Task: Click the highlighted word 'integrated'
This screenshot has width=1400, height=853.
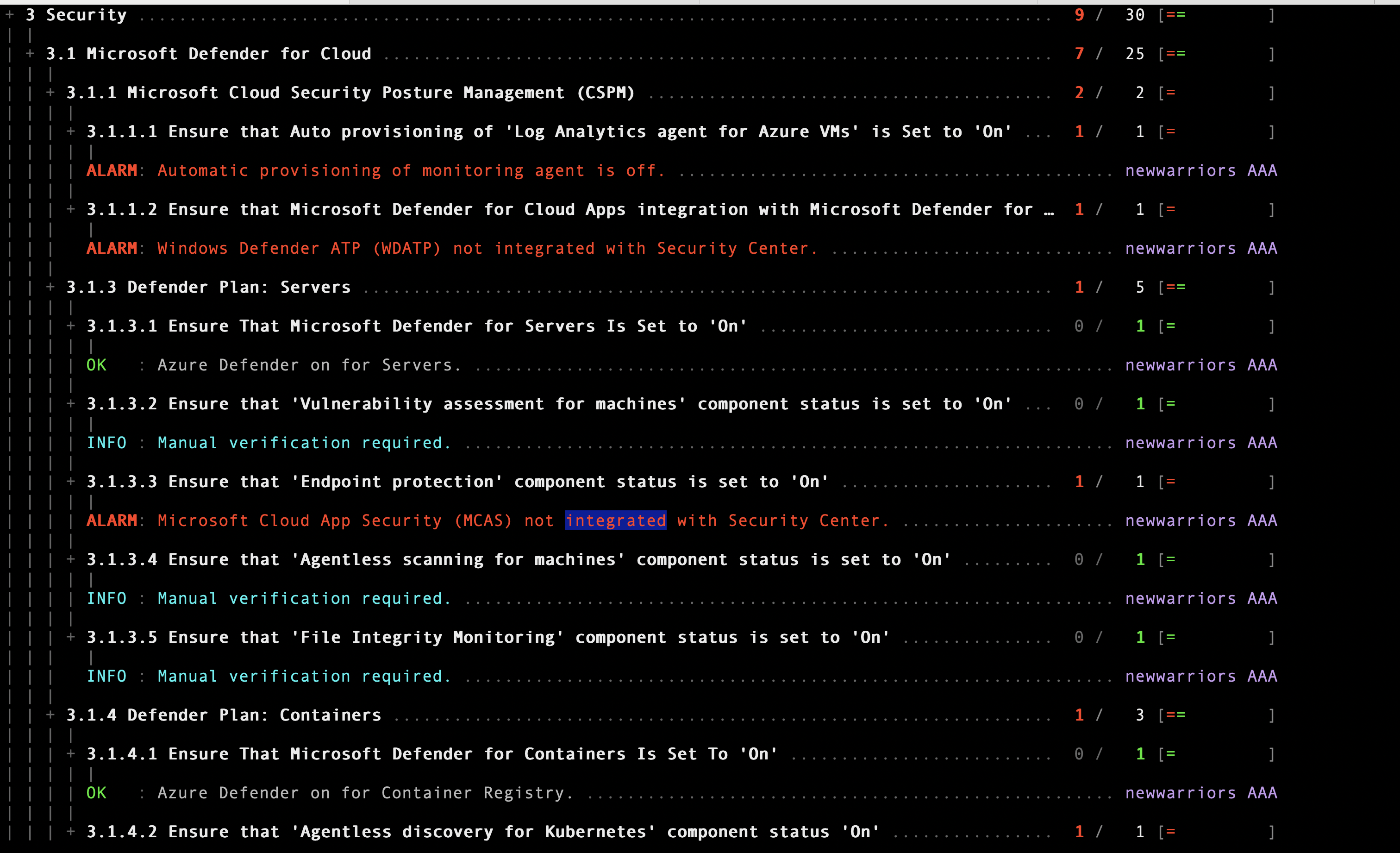Action: pos(615,521)
